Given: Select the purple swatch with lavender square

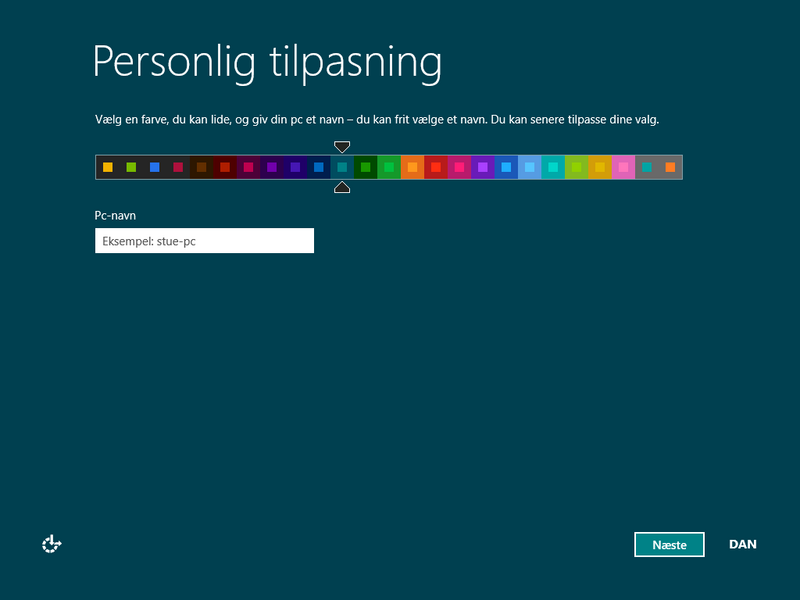Looking at the screenshot, I should click(x=483, y=167).
